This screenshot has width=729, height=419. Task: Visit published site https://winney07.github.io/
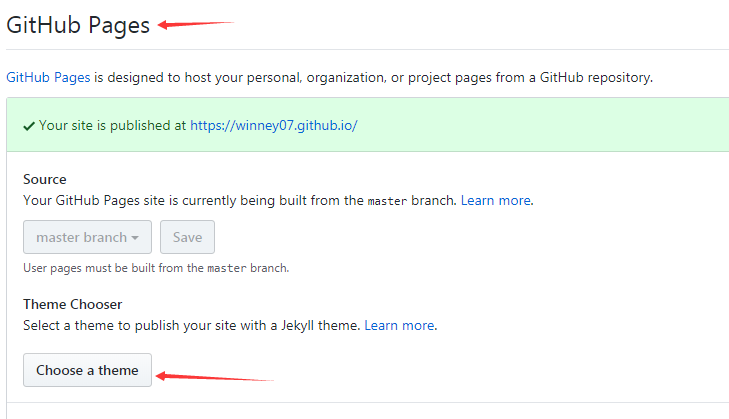click(x=273, y=126)
